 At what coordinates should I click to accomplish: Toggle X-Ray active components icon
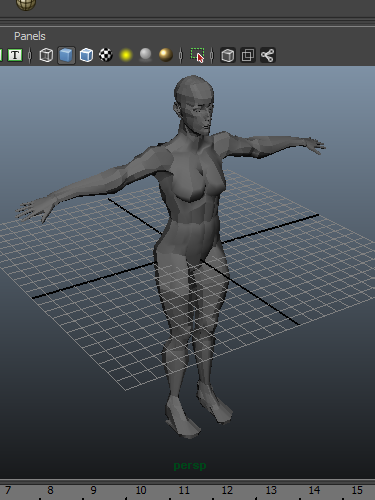pyautogui.click(x=248, y=55)
